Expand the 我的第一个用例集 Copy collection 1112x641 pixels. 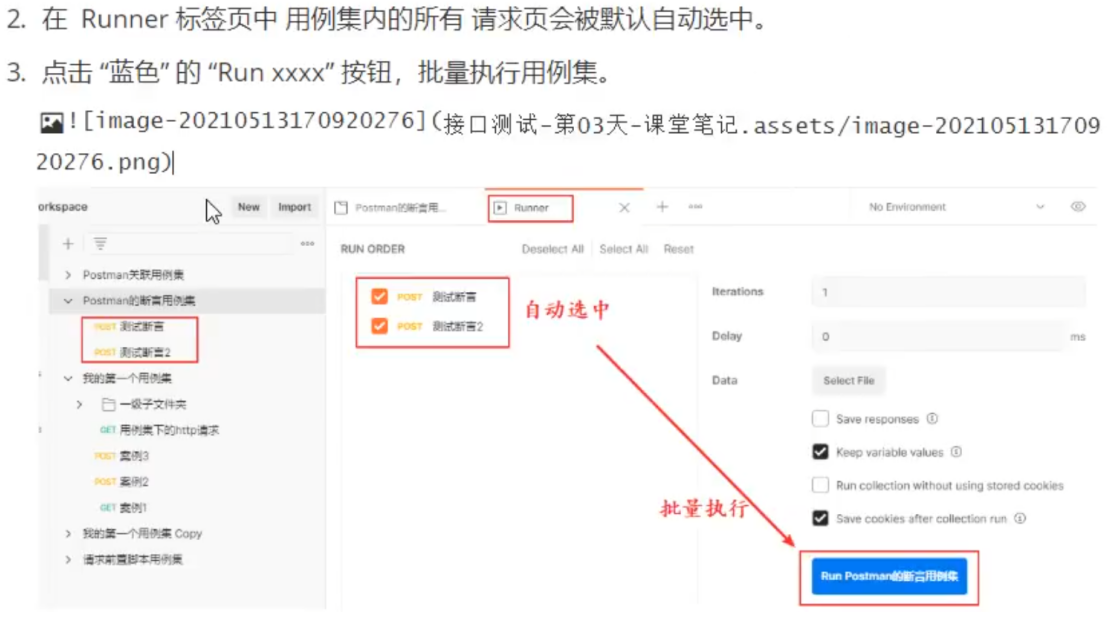tap(68, 533)
